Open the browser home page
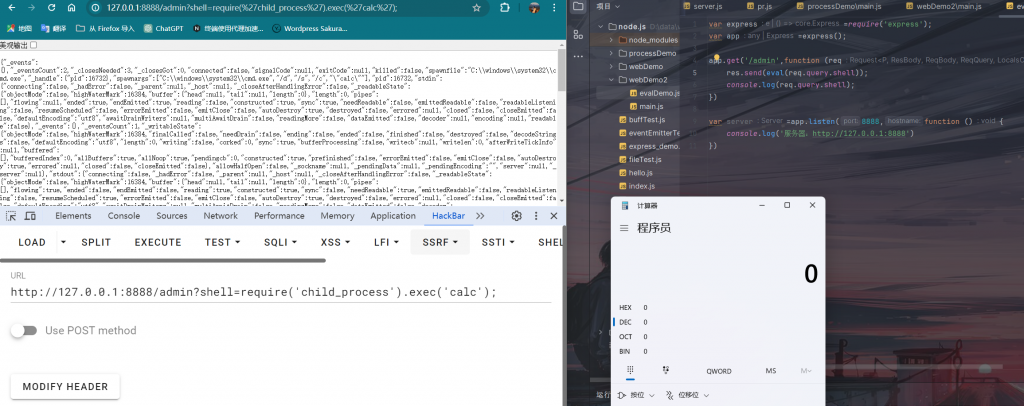Image resolution: width=1024 pixels, height=406 pixels. [x=72, y=8]
